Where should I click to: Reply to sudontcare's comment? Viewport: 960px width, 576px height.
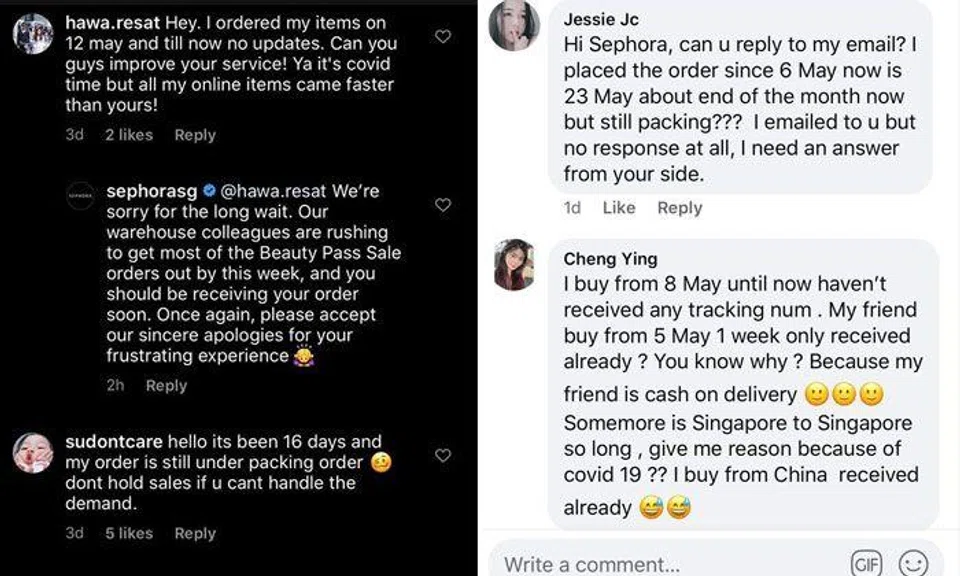(x=195, y=533)
